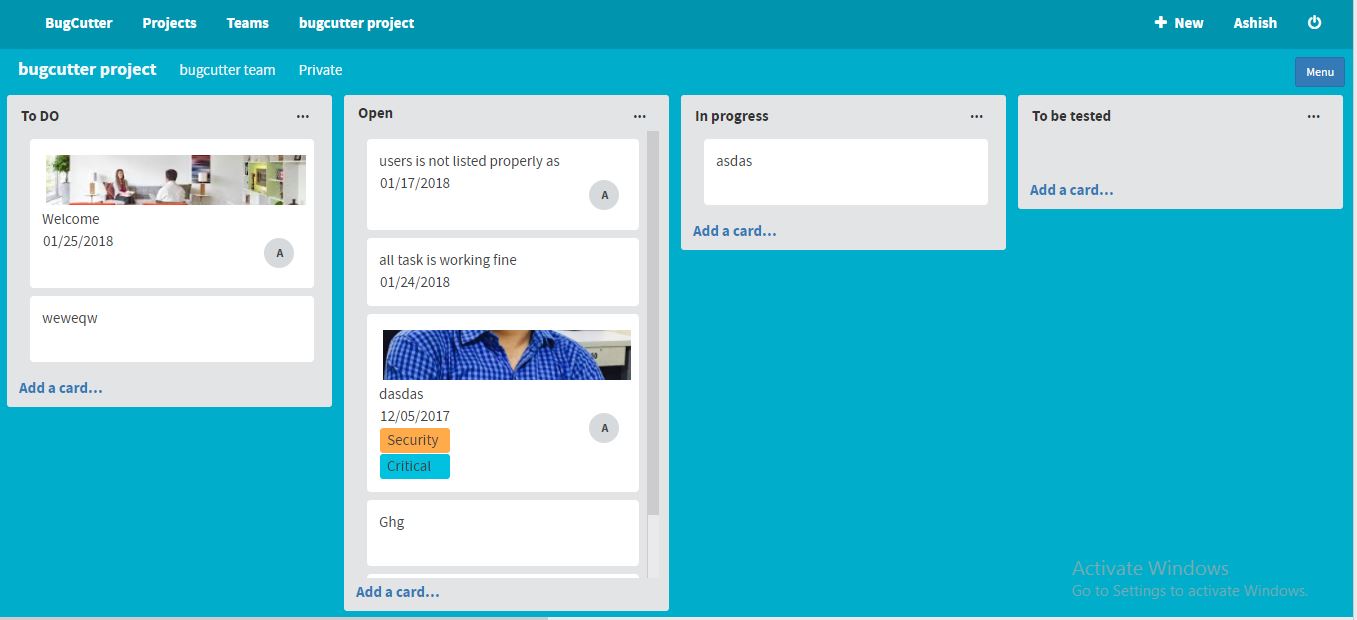Viewport: 1357px width, 620px height.
Task: Add a card to the Open list
Action: 398,592
